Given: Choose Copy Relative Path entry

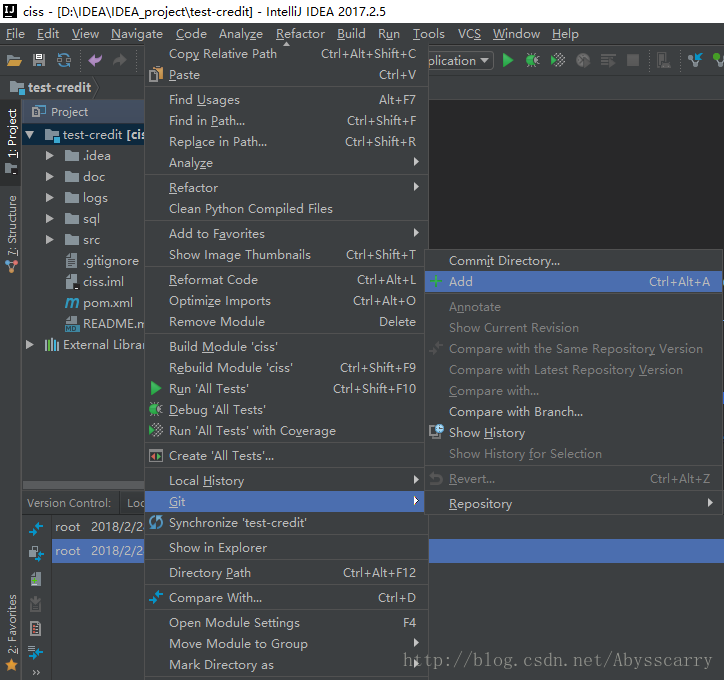Looking at the screenshot, I should click(284, 54).
